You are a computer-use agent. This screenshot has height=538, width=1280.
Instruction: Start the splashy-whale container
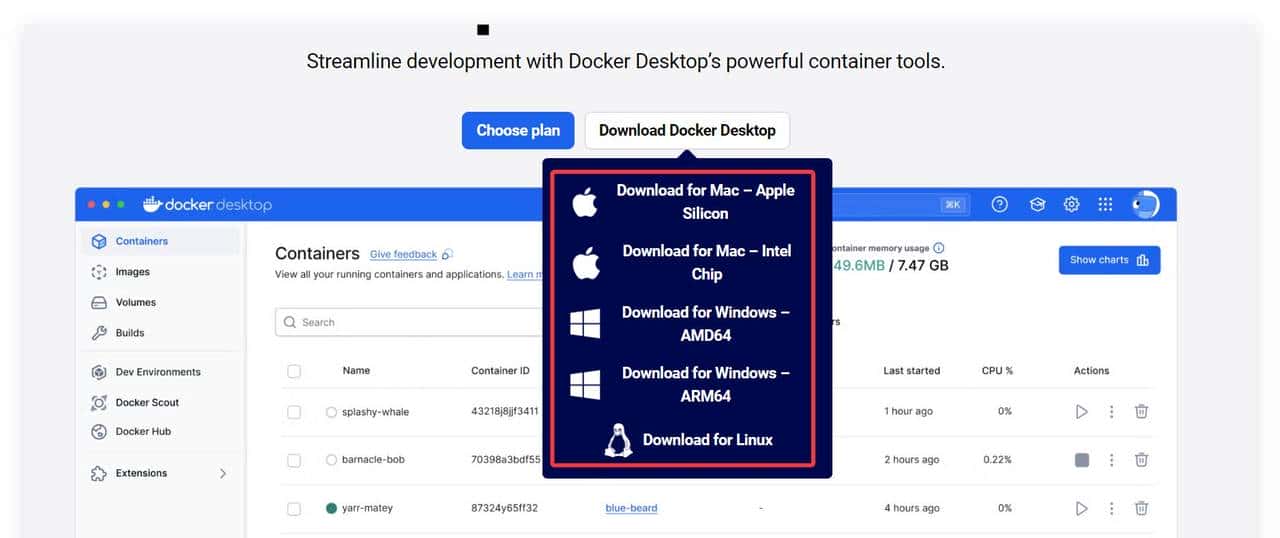click(x=1081, y=412)
